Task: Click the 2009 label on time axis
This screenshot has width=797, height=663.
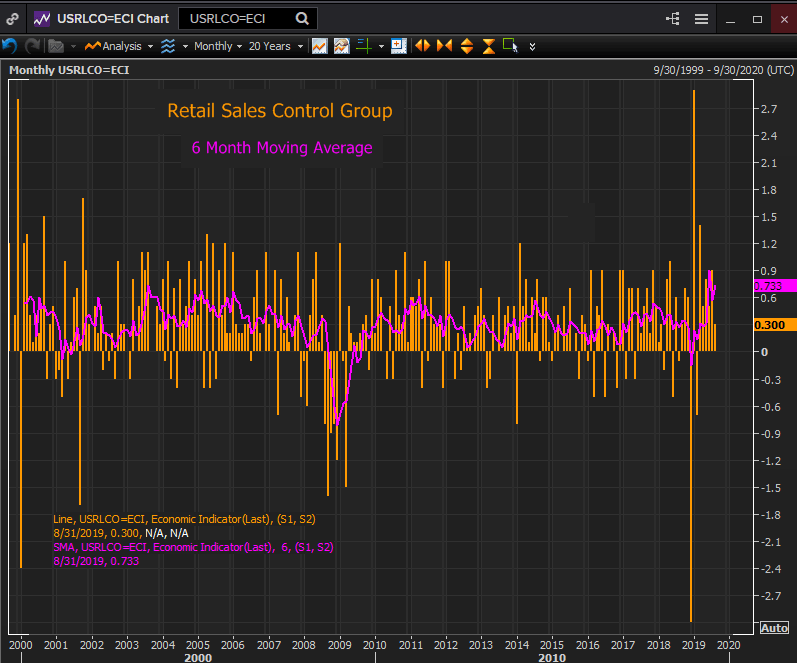Action: click(340, 645)
